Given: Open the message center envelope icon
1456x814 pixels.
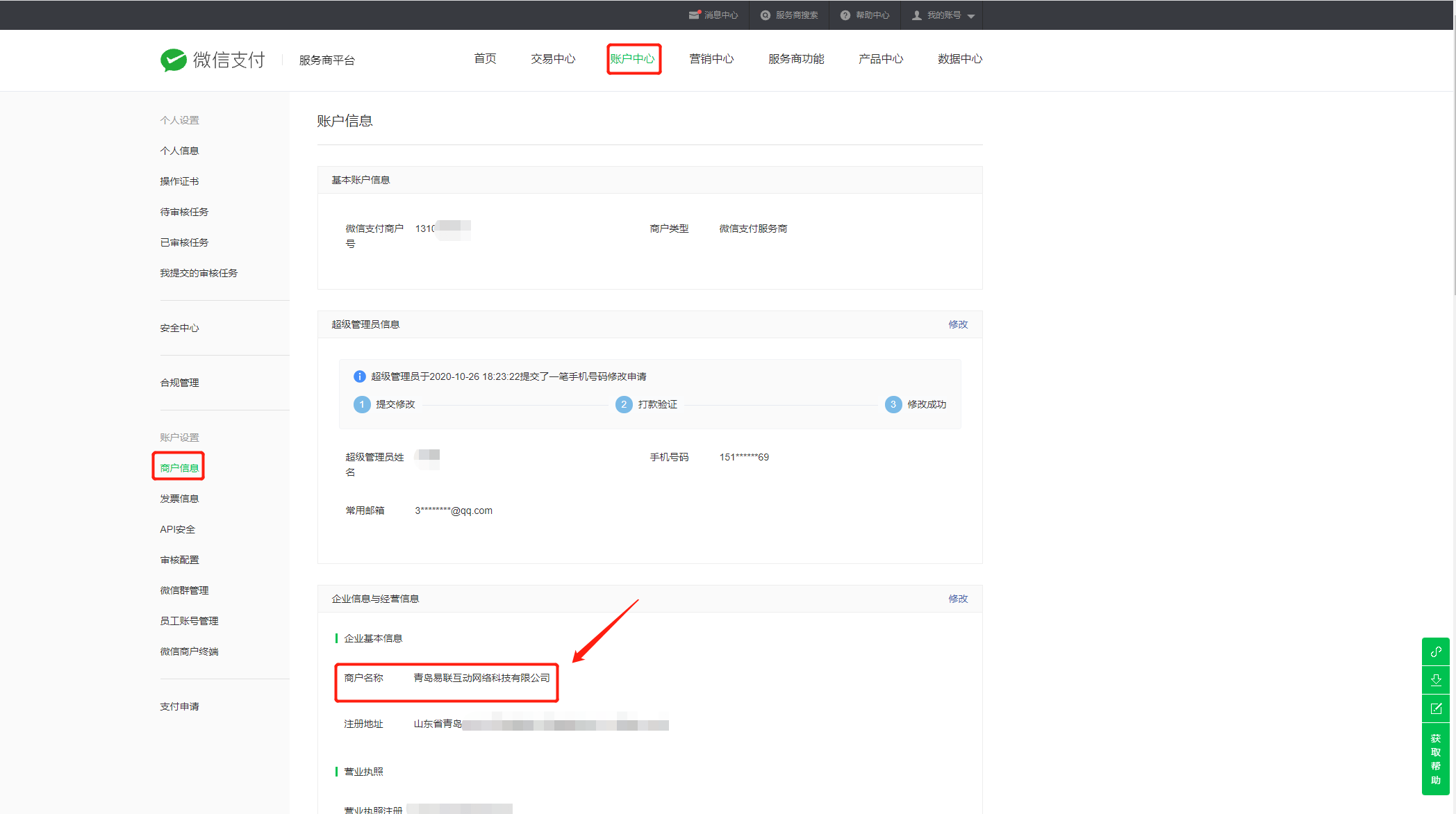Looking at the screenshot, I should pos(694,15).
